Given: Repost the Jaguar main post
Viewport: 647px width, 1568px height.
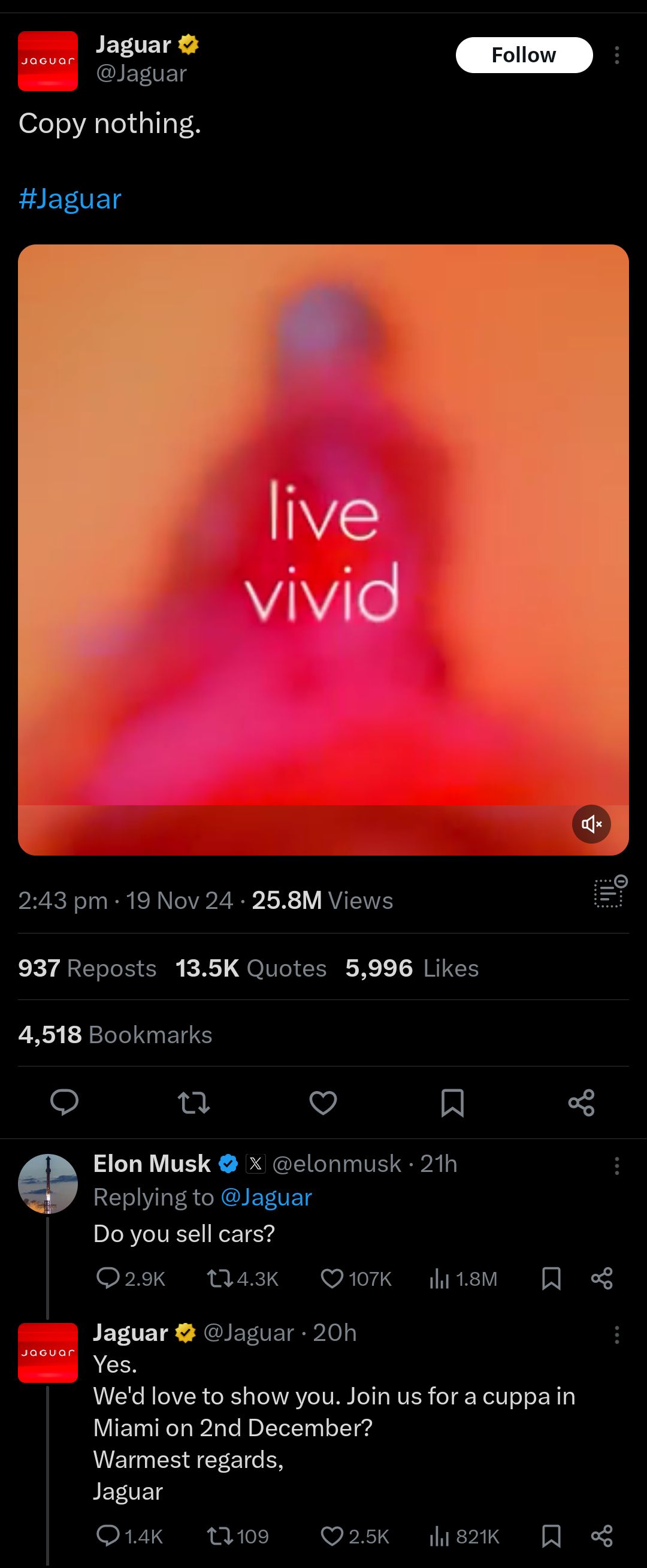Looking at the screenshot, I should pos(194,1102).
